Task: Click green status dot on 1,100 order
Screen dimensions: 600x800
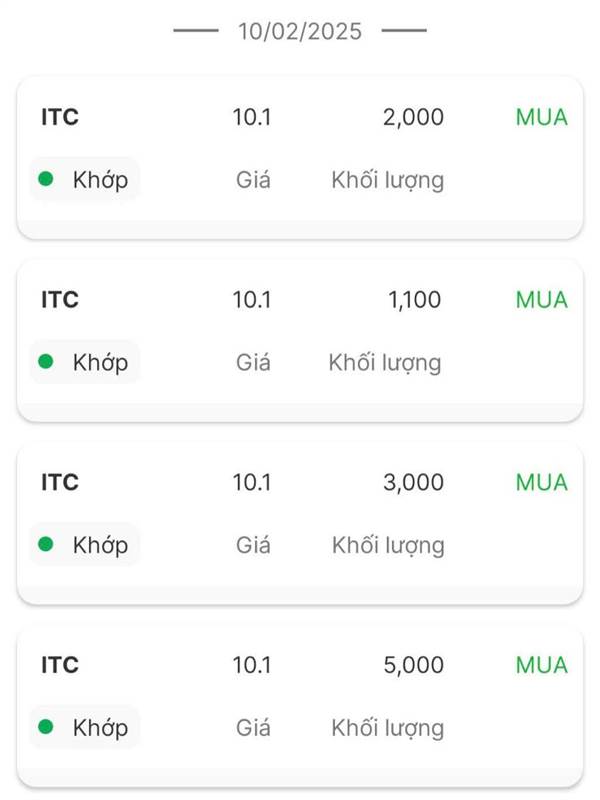Action: (x=46, y=361)
